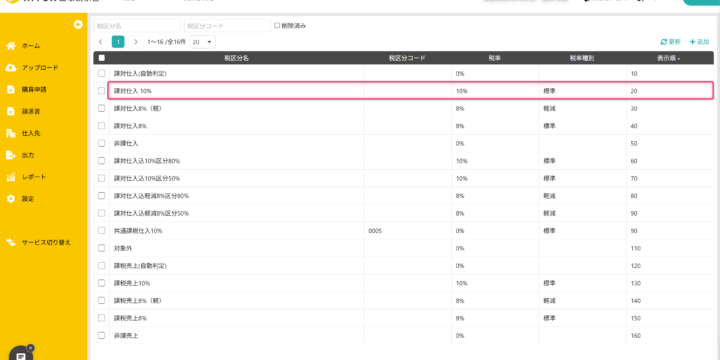Check the box for 課対仕入 10% row

(x=101, y=91)
